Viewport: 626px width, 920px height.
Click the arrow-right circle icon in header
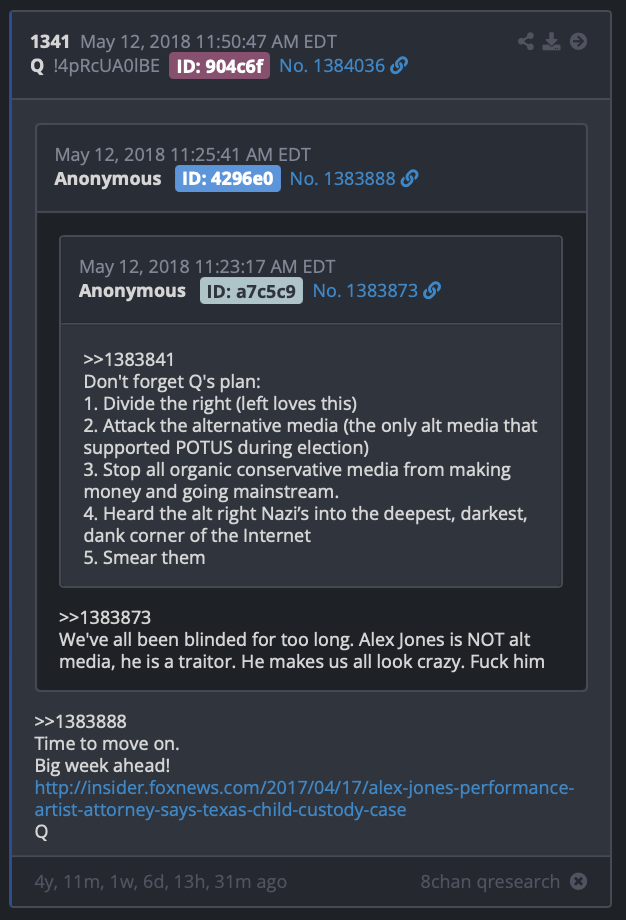[x=578, y=41]
